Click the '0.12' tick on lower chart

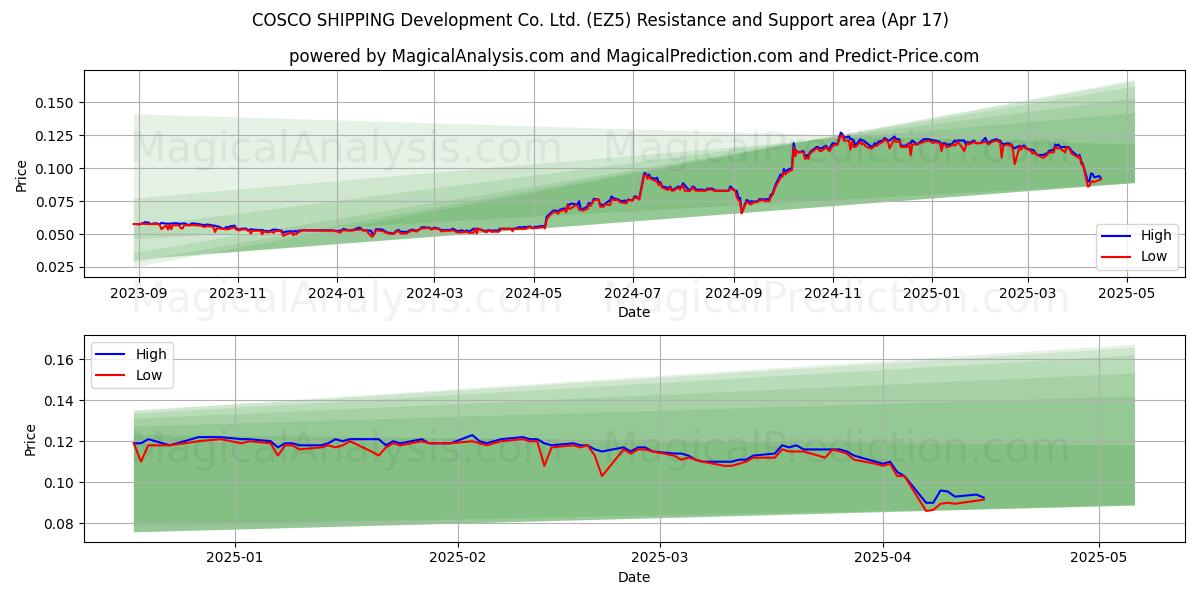tap(59, 442)
